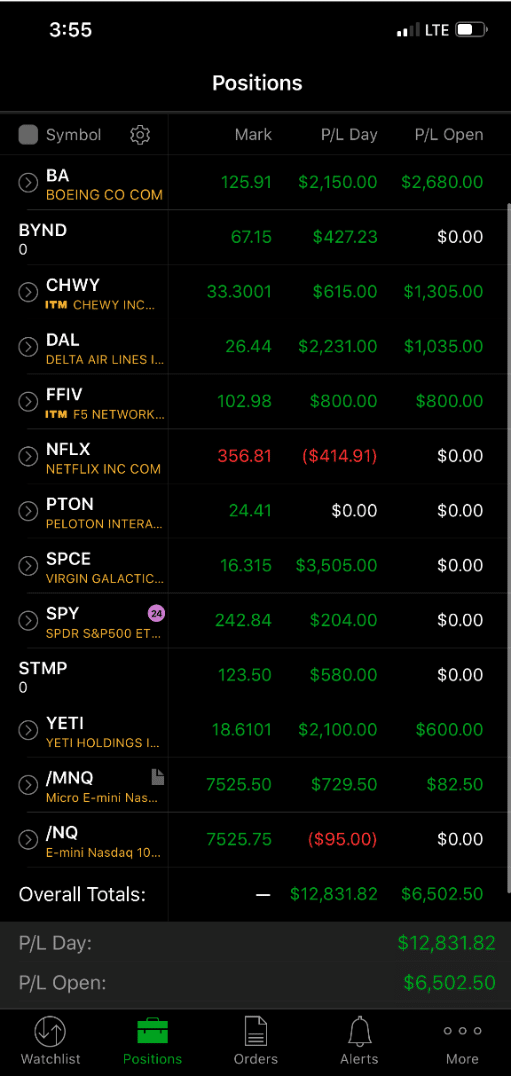Image resolution: width=511 pixels, height=1076 pixels.
Task: Select the STMP position row
Action: point(255,675)
